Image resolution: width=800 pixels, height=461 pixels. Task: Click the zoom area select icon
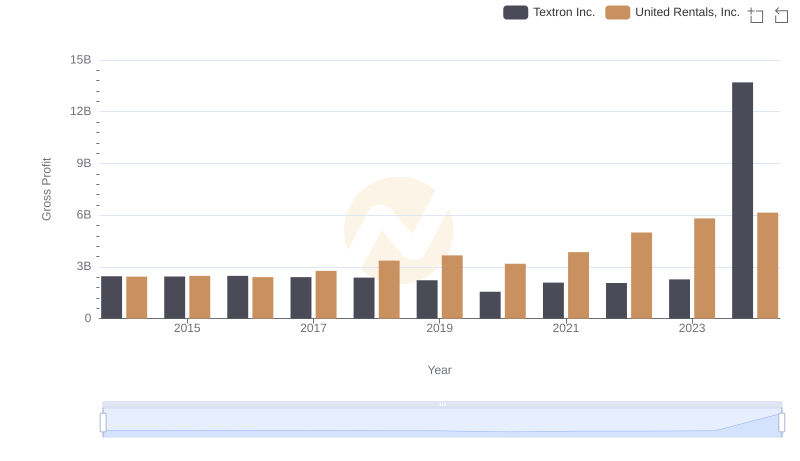point(756,15)
